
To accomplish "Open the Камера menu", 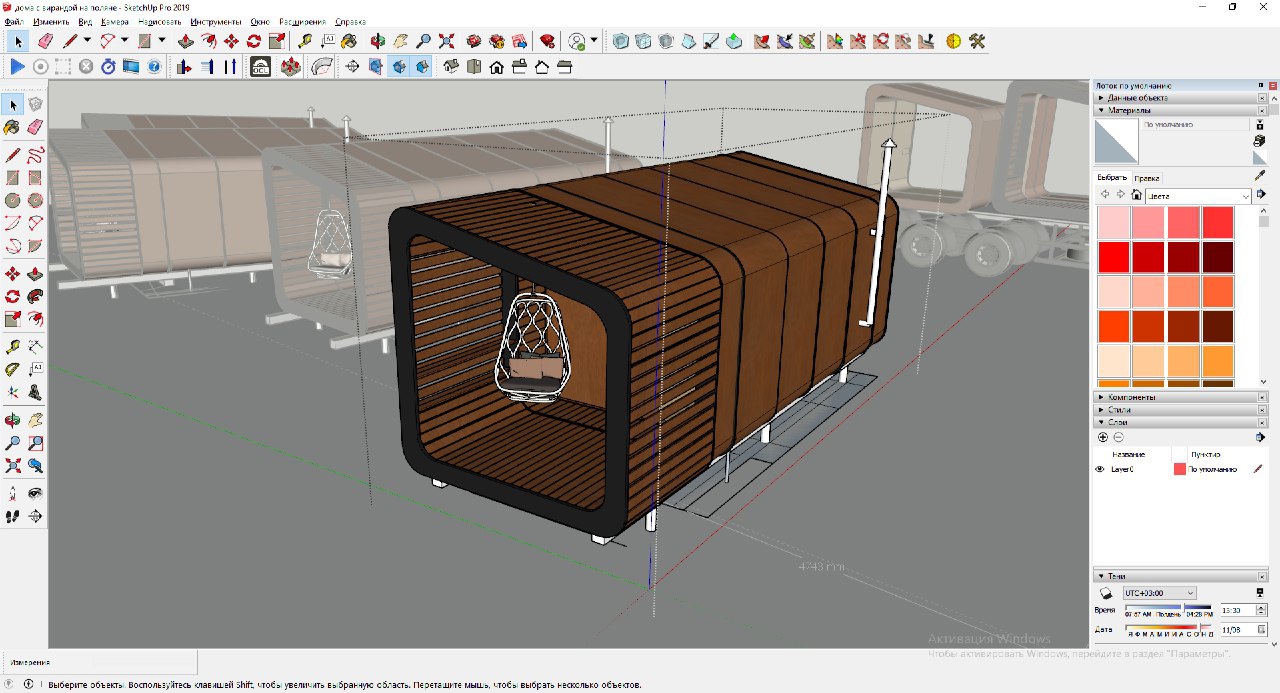I will tap(115, 21).
